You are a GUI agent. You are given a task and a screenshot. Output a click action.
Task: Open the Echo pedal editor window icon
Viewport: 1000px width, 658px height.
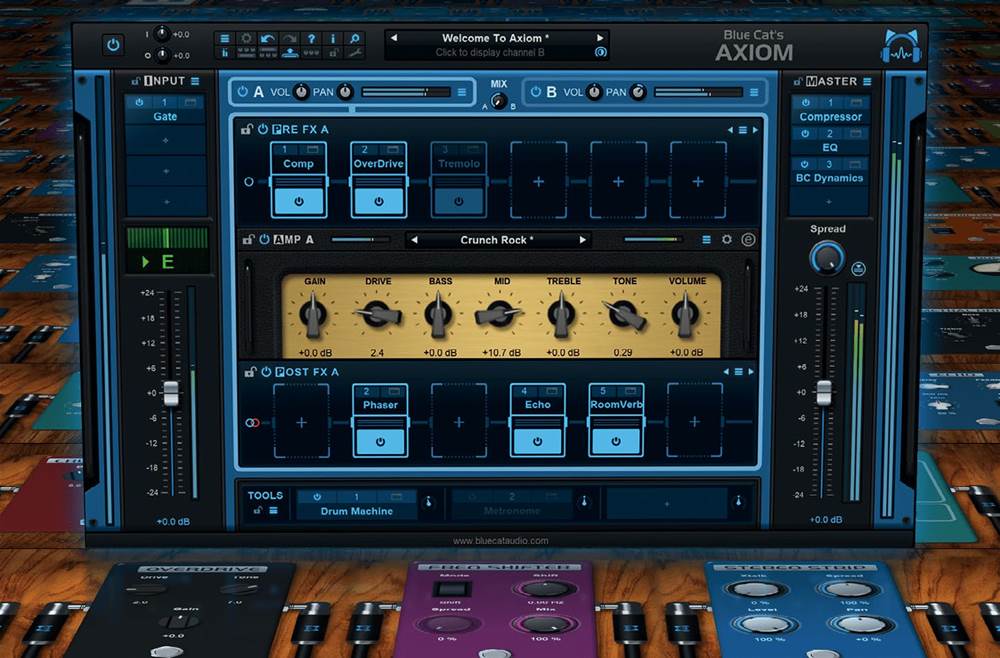(552, 391)
